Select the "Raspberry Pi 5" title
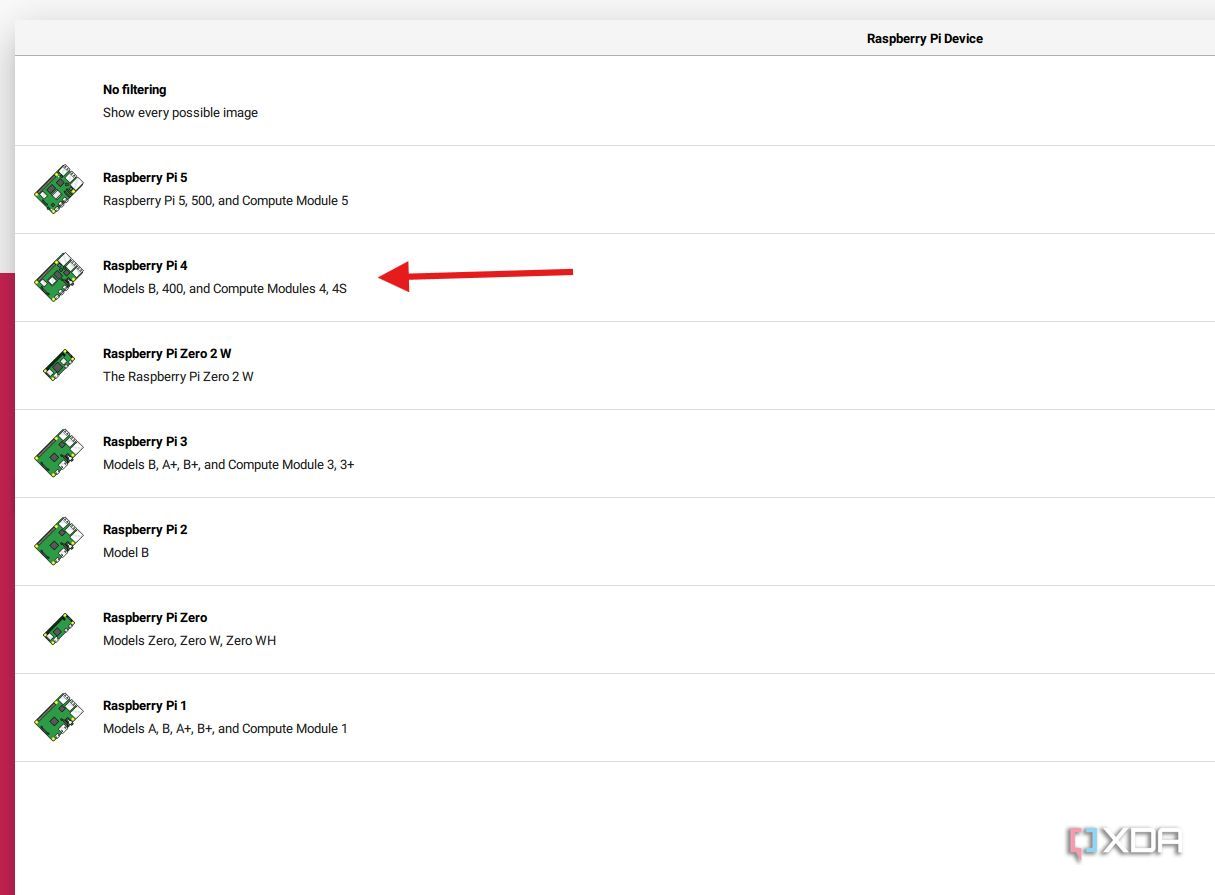1215x895 pixels. pyautogui.click(x=145, y=178)
